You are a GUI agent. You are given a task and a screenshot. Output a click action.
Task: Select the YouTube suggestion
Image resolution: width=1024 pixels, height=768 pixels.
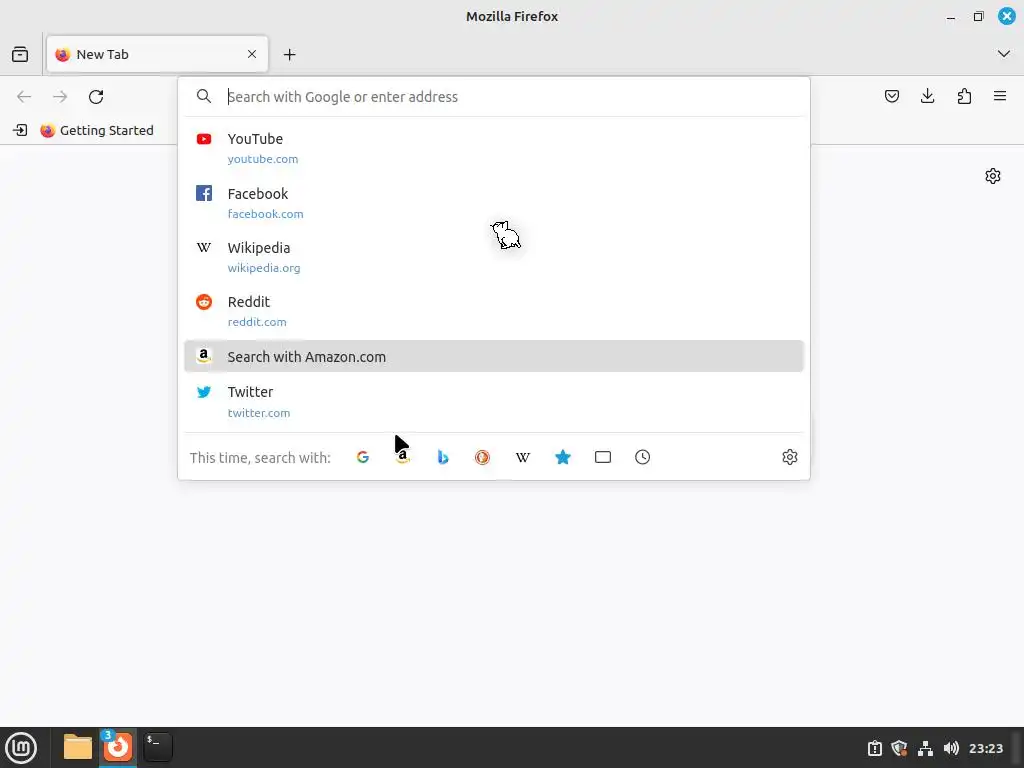494,148
